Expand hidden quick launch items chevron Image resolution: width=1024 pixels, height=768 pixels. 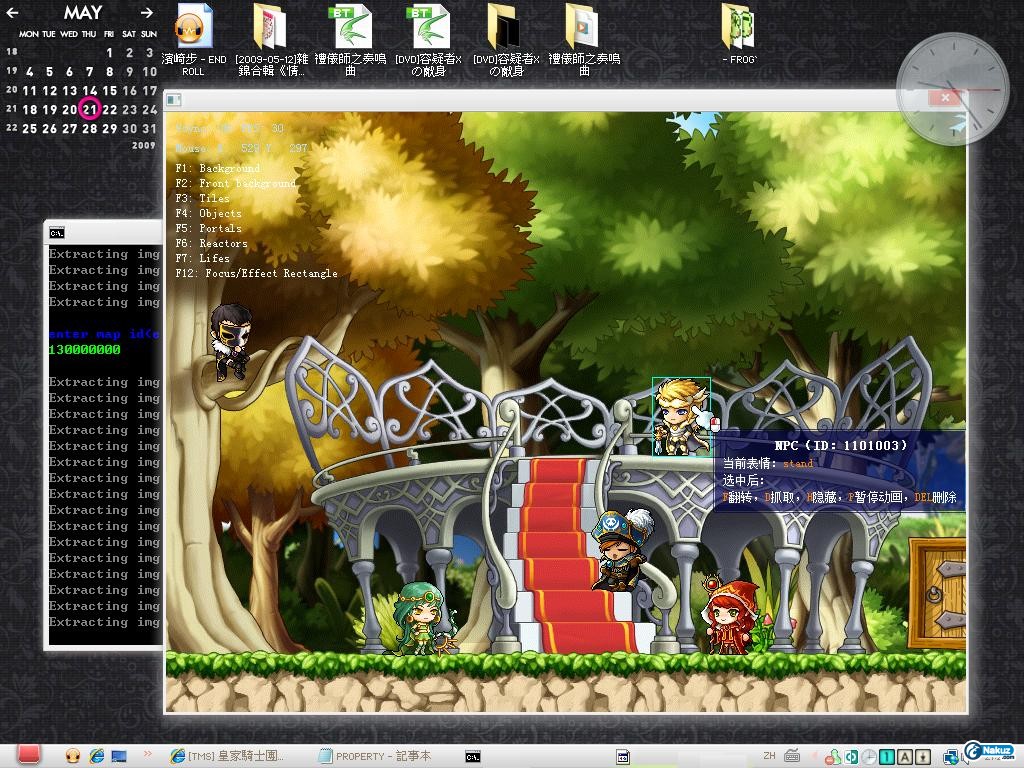(148, 754)
